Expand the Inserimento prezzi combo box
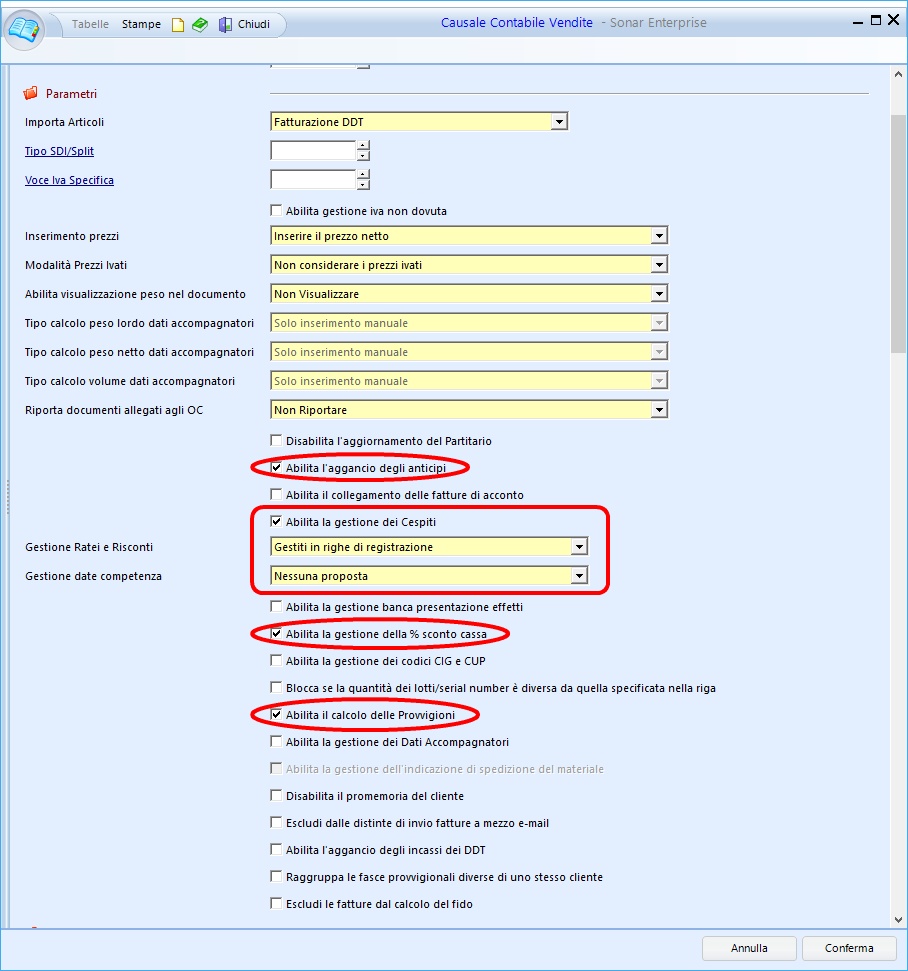Viewport: 908px width, 971px height. 658,236
